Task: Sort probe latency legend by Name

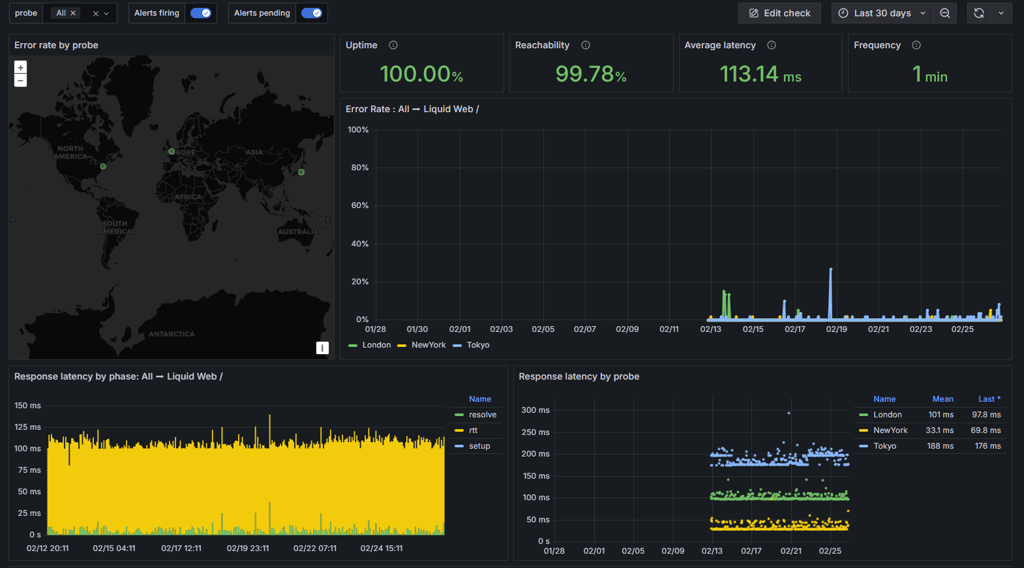Action: 884,399
